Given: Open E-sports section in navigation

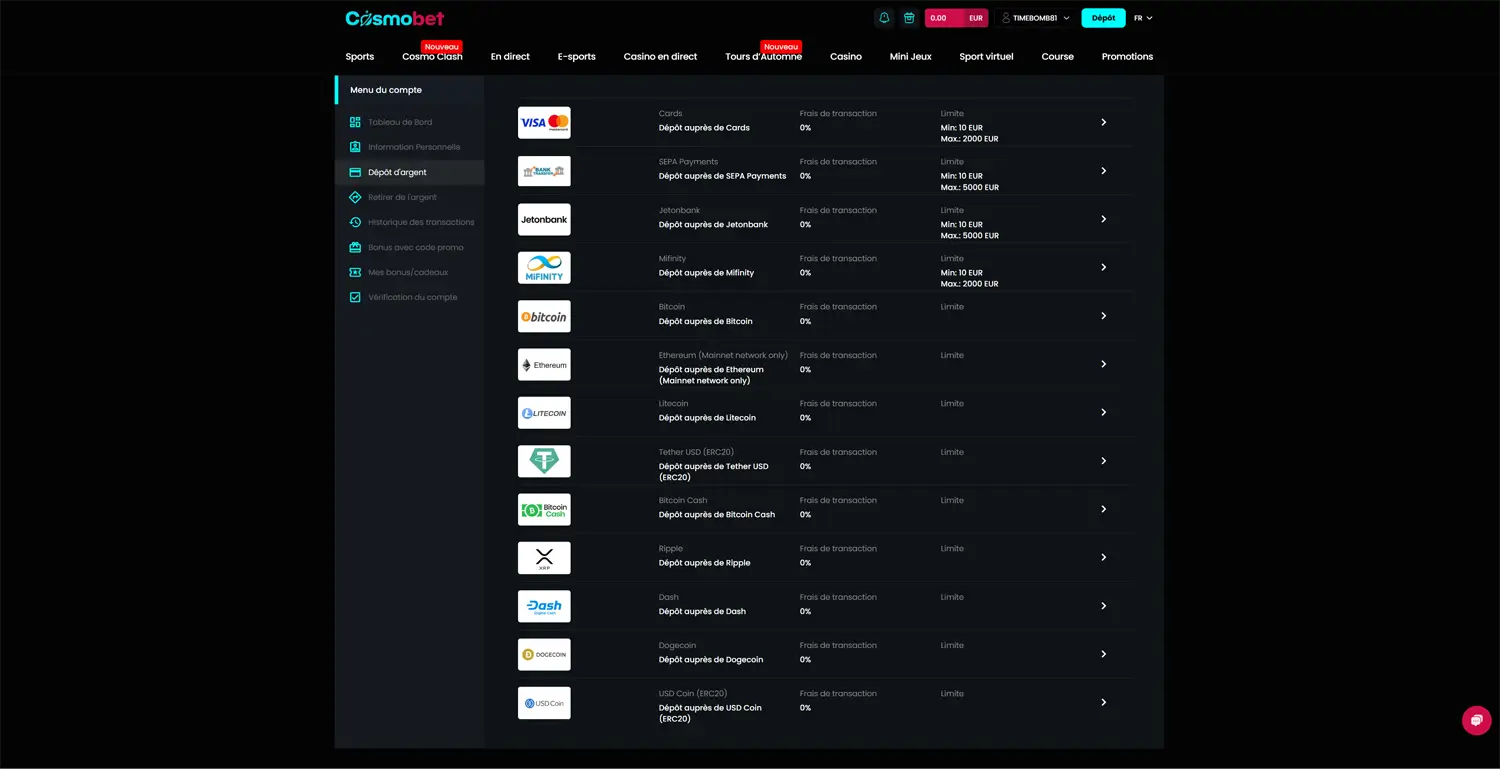Looking at the screenshot, I should [576, 57].
